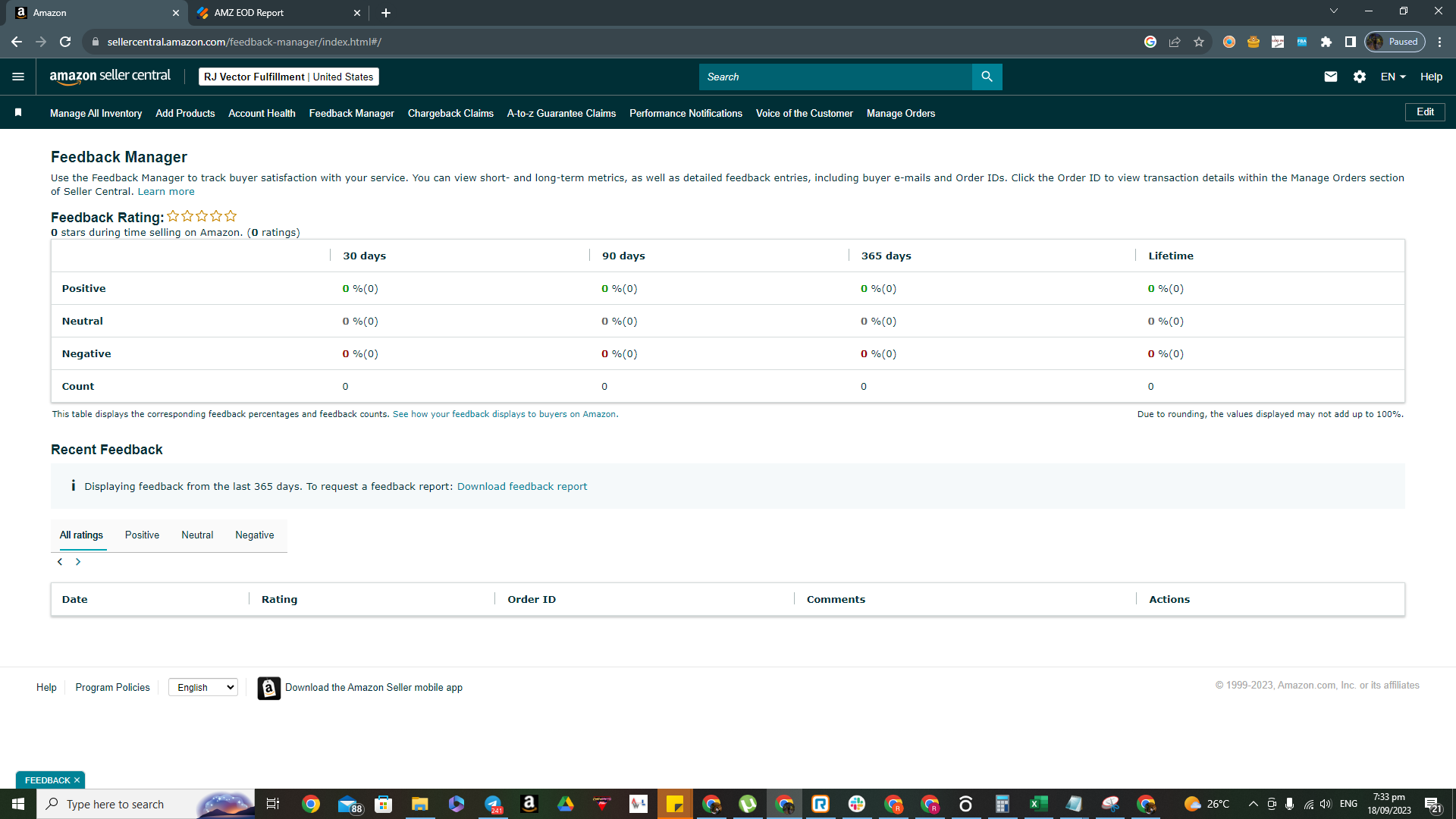Share this page via the share icon
The height and width of the screenshot is (819, 1456).
(1175, 42)
